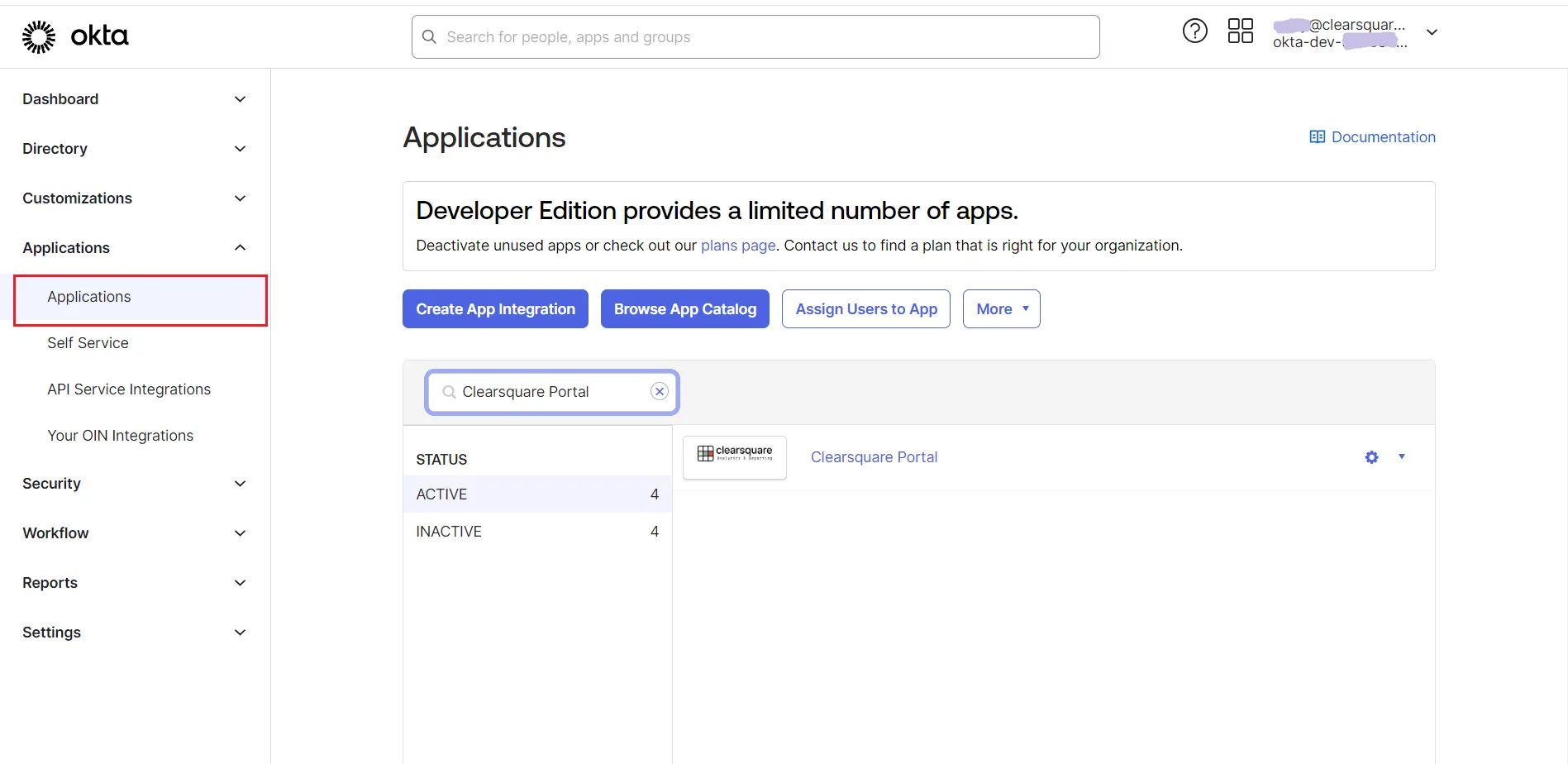Open API Service Integrations
Screen dimensions: 1568x764
[129, 389]
